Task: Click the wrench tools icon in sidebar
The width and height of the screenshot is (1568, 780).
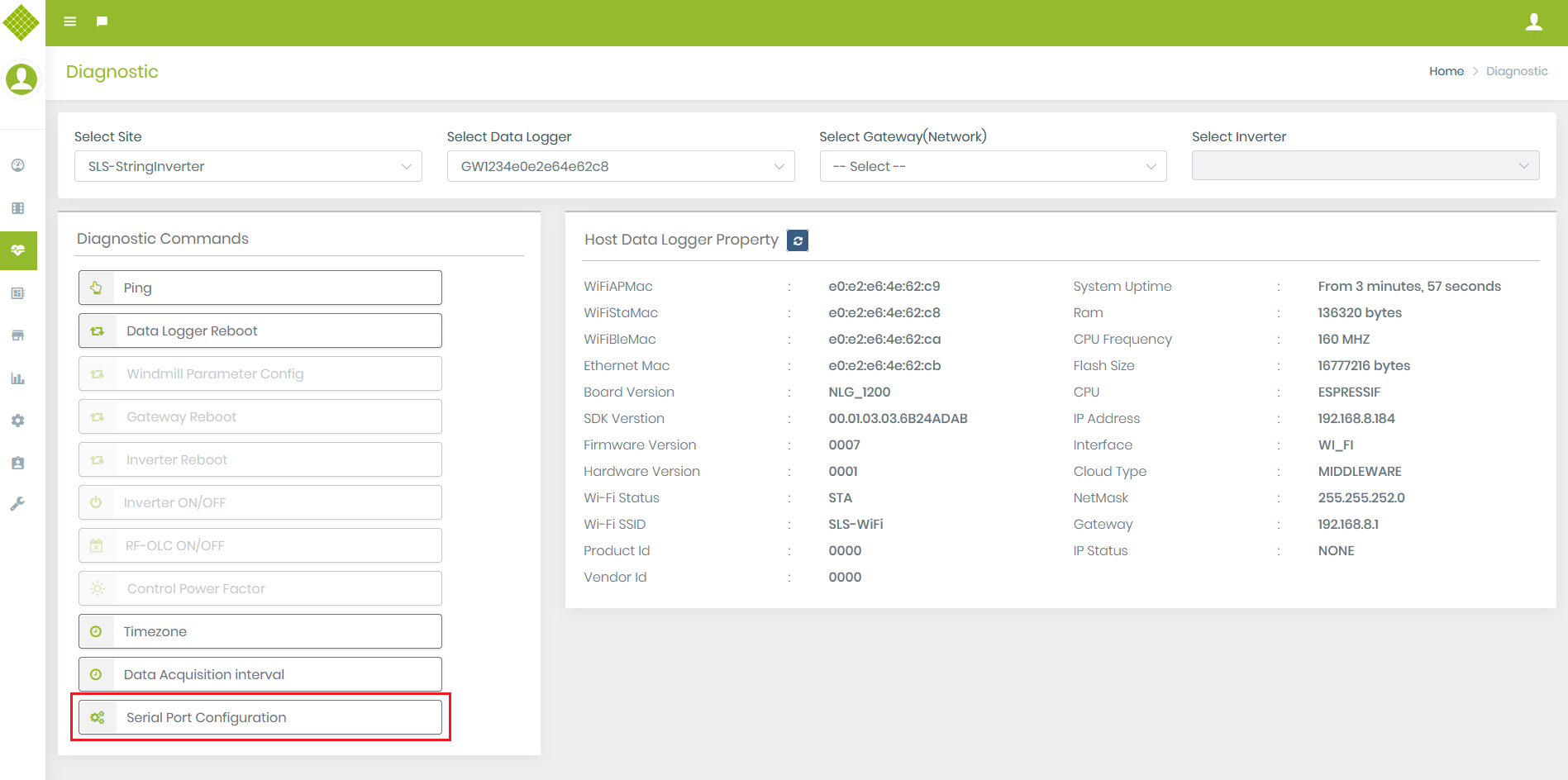Action: pyautogui.click(x=17, y=503)
